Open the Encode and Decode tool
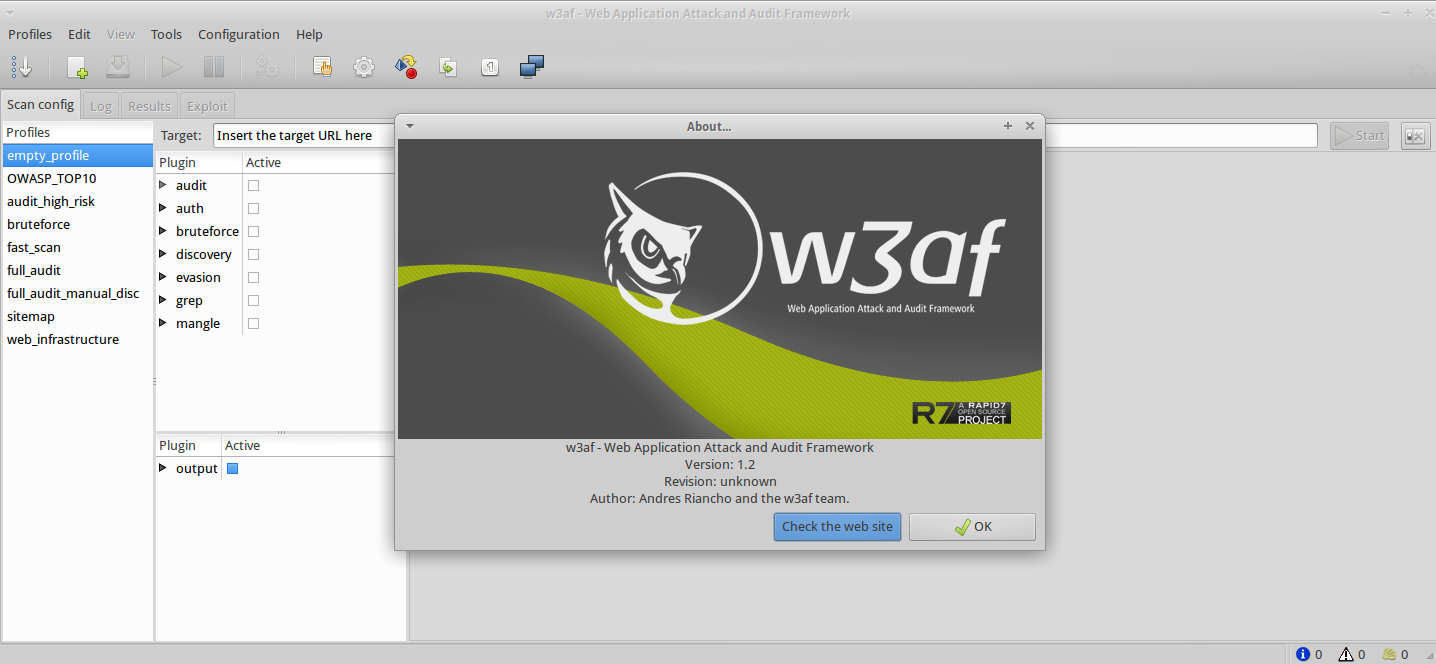 point(406,67)
